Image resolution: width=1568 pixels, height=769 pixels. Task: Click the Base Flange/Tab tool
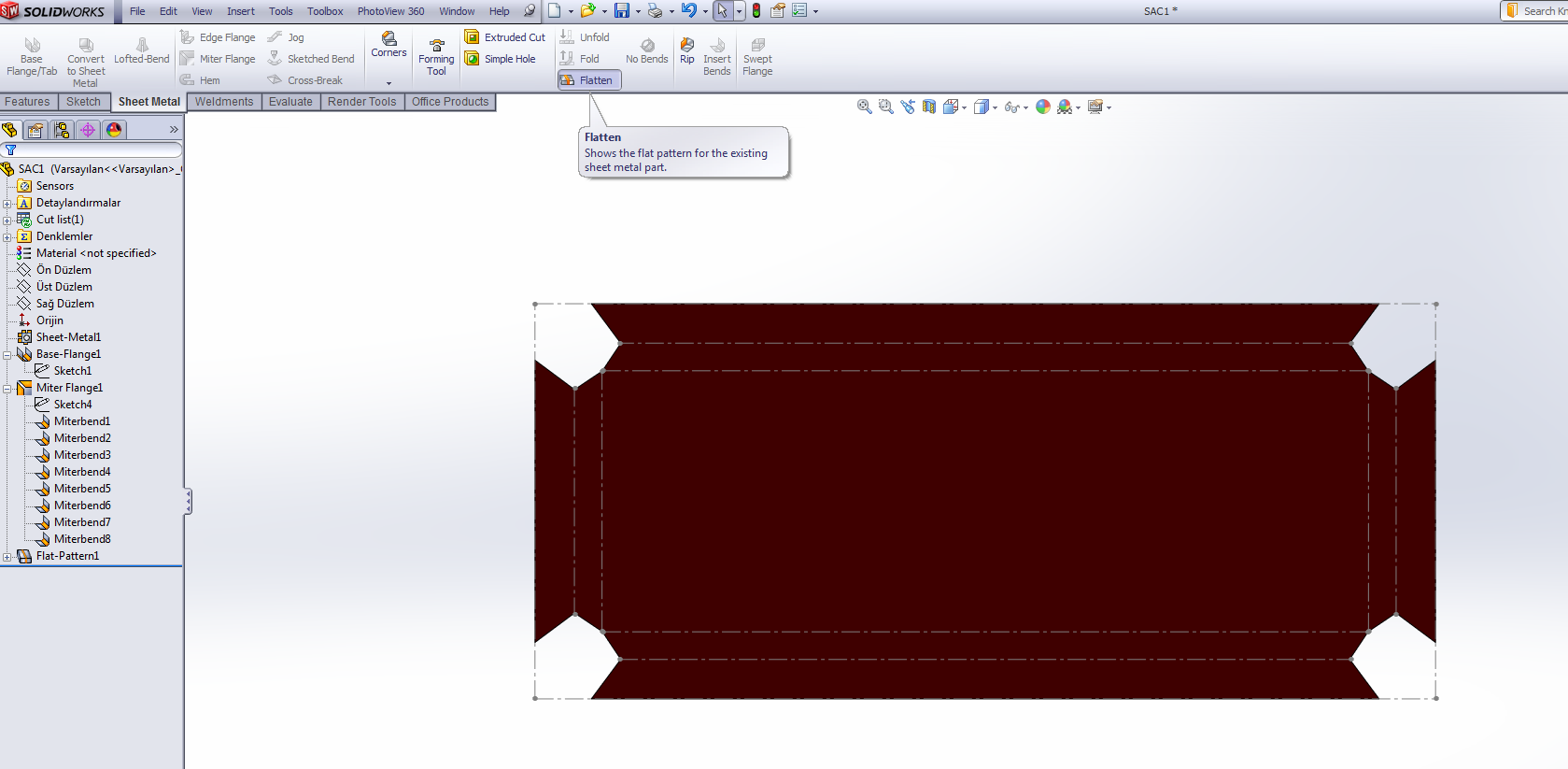point(32,58)
